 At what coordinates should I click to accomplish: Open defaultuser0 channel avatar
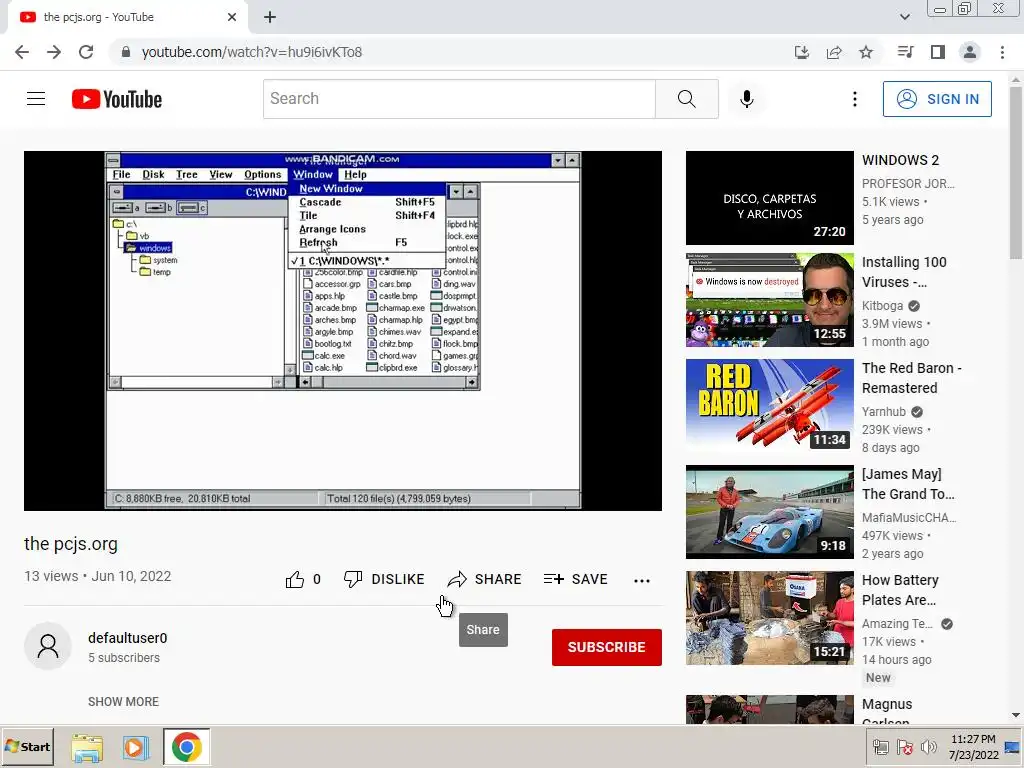pos(48,646)
